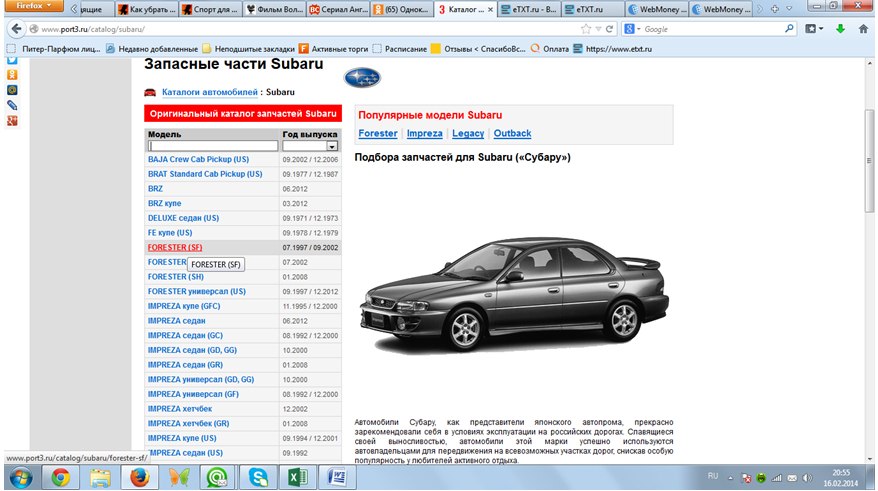The height and width of the screenshot is (491, 878).
Task: Click the LiveJournal pencil share icon in sidebar
Action: pos(12,105)
